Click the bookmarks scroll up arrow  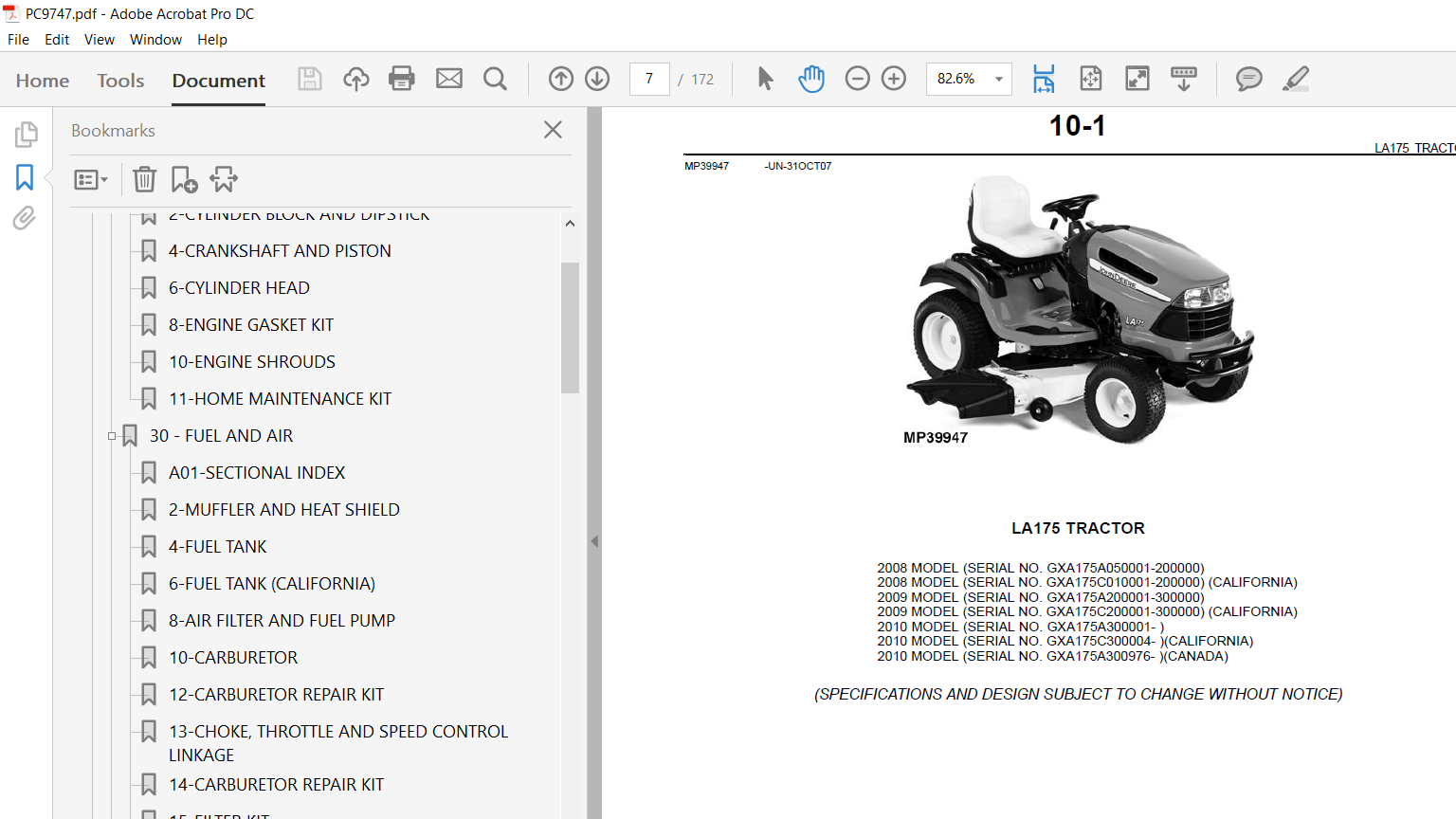[570, 224]
